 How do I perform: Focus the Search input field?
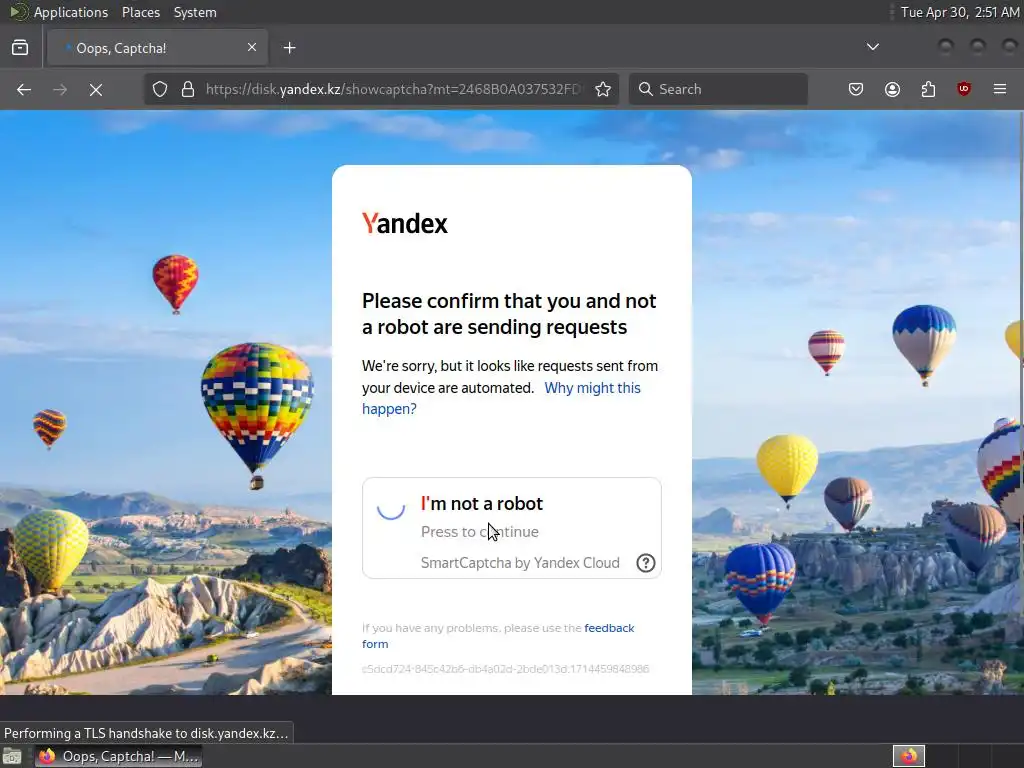click(x=718, y=89)
